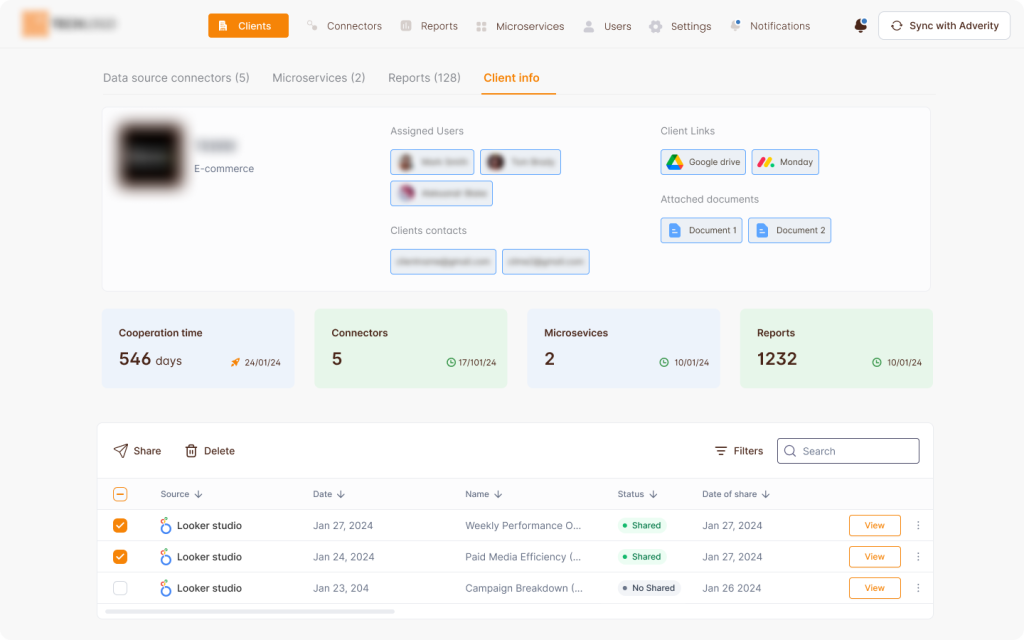Open Document 1 from attached documents

coord(701,230)
